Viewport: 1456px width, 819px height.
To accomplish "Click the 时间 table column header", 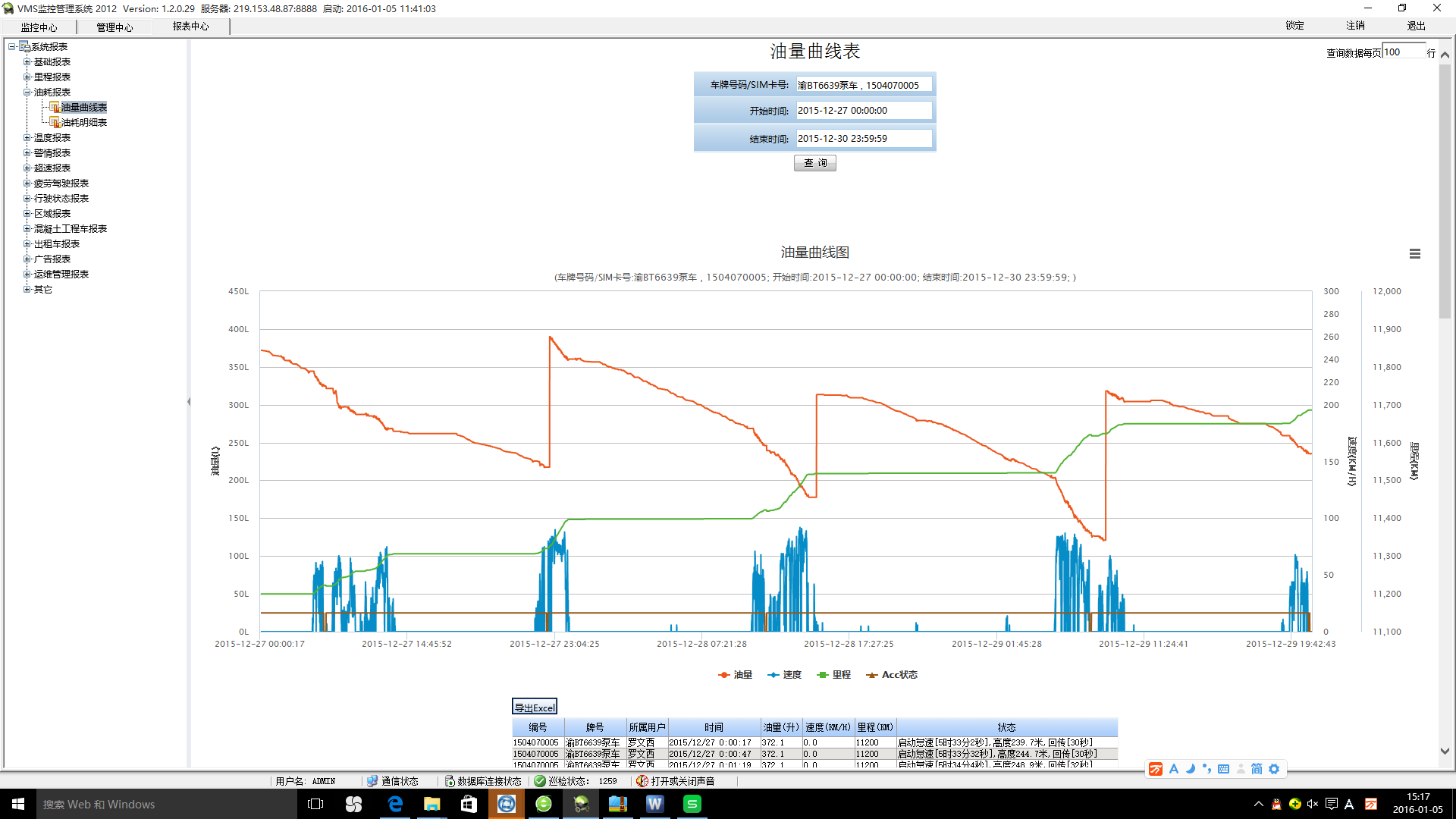I will 714,727.
